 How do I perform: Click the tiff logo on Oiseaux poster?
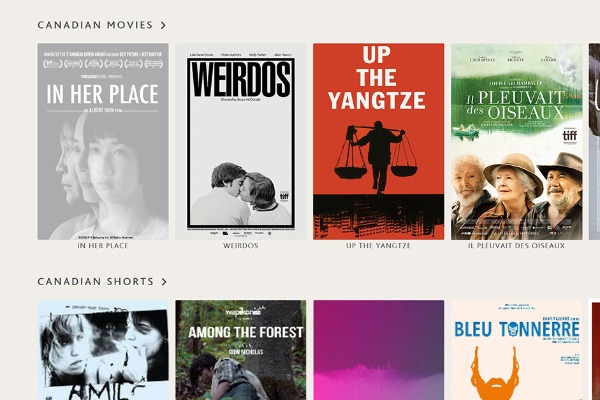point(569,135)
